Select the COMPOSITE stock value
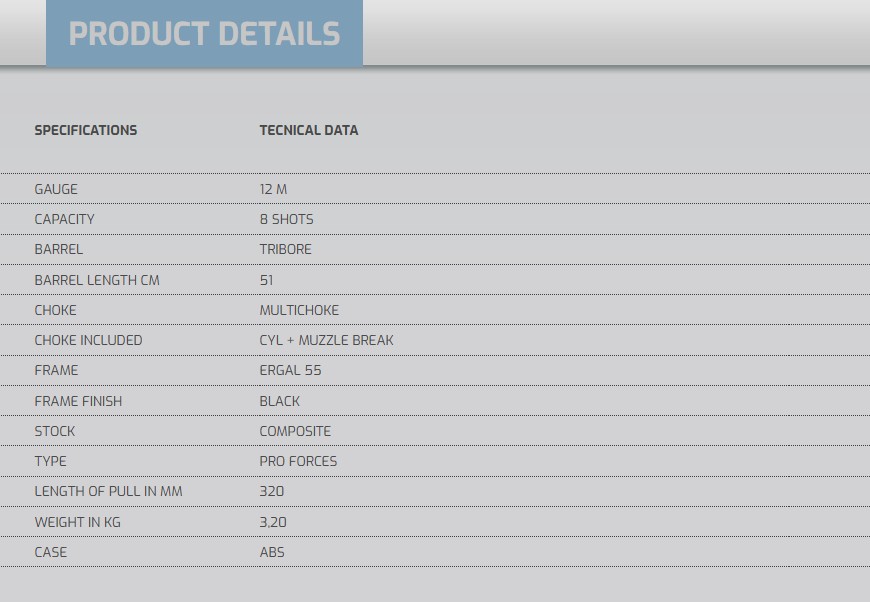Screen dimensions: 870x602 coord(295,431)
